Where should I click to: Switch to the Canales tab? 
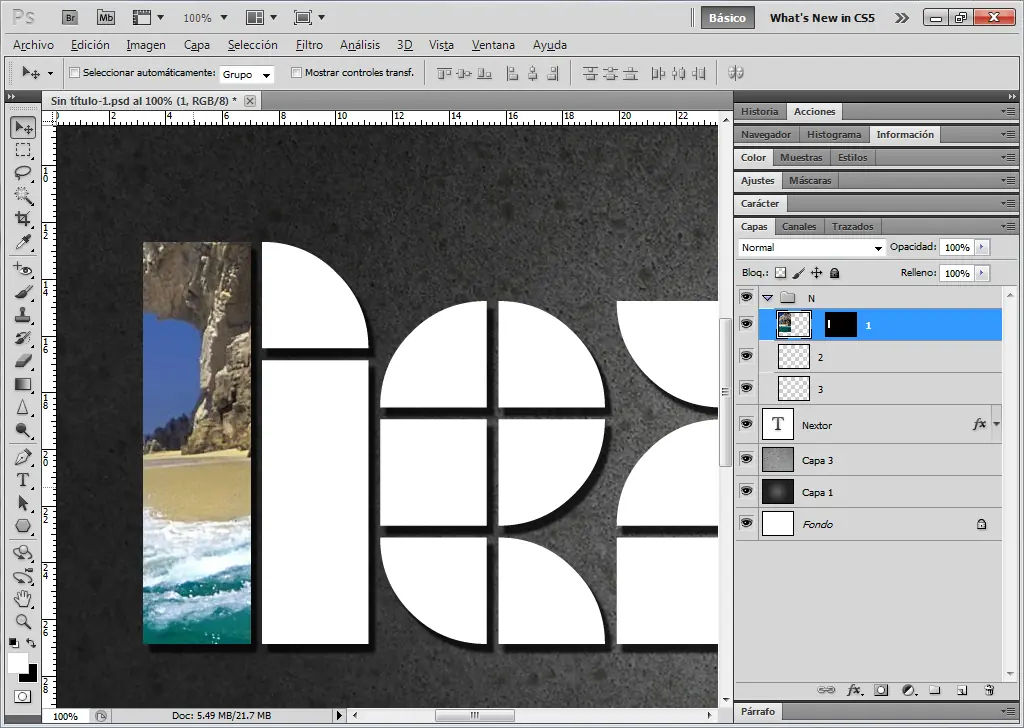click(x=799, y=226)
